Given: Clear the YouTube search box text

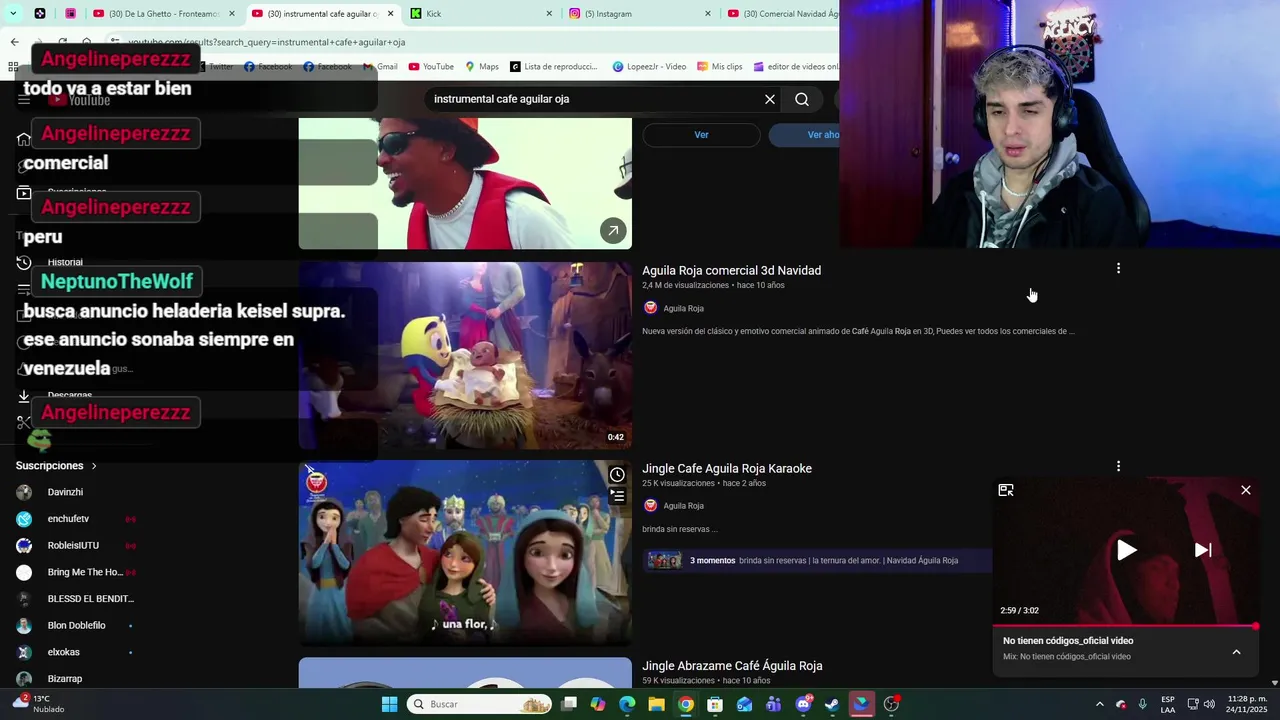Looking at the screenshot, I should point(770,99).
